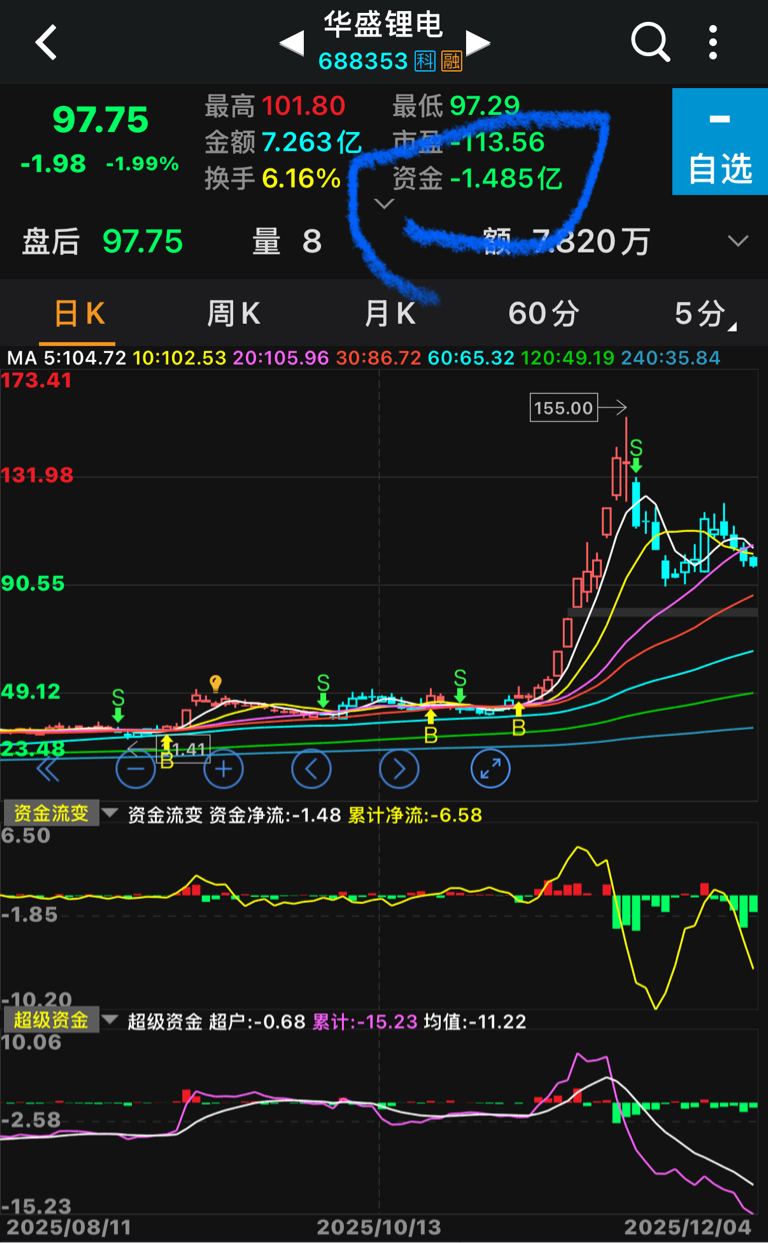Tap the 换手 6.16% value

tap(301, 179)
